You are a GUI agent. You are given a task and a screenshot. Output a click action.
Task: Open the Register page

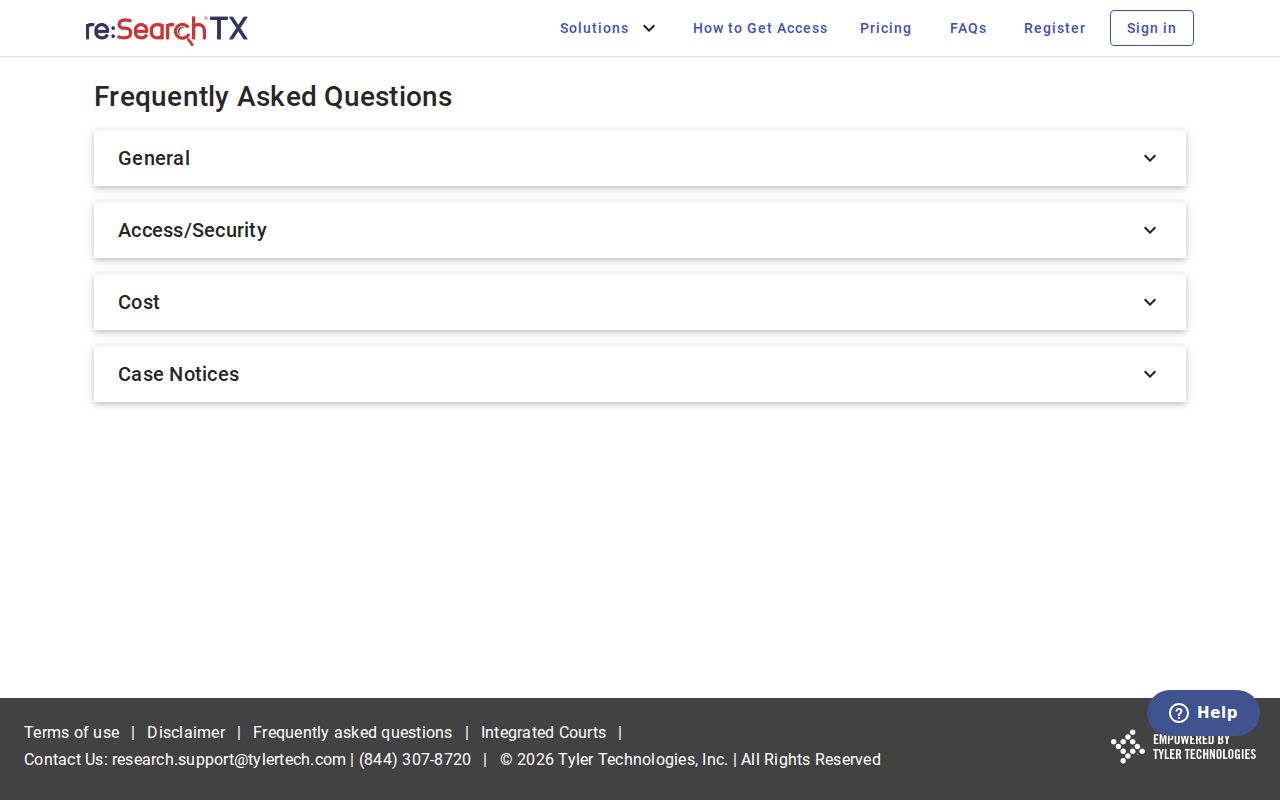[x=1054, y=28]
